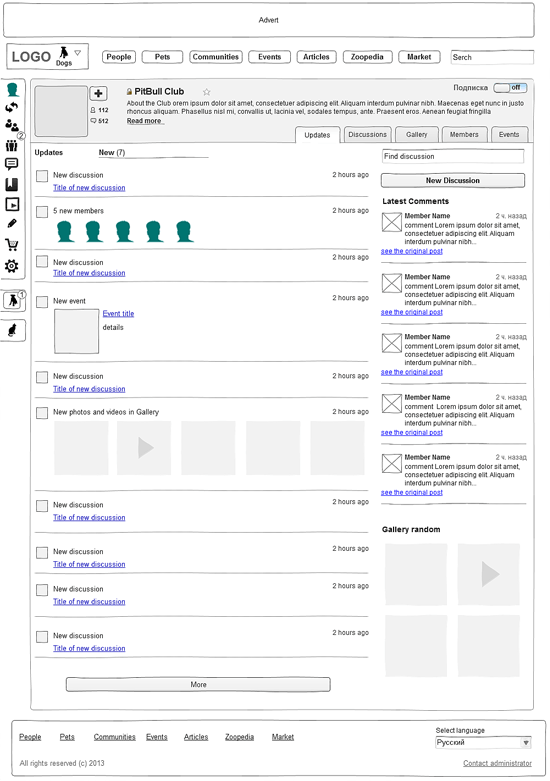This screenshot has height=781, width=550.
Task: Toggle the Подписка subscription switch
Action: point(510,88)
